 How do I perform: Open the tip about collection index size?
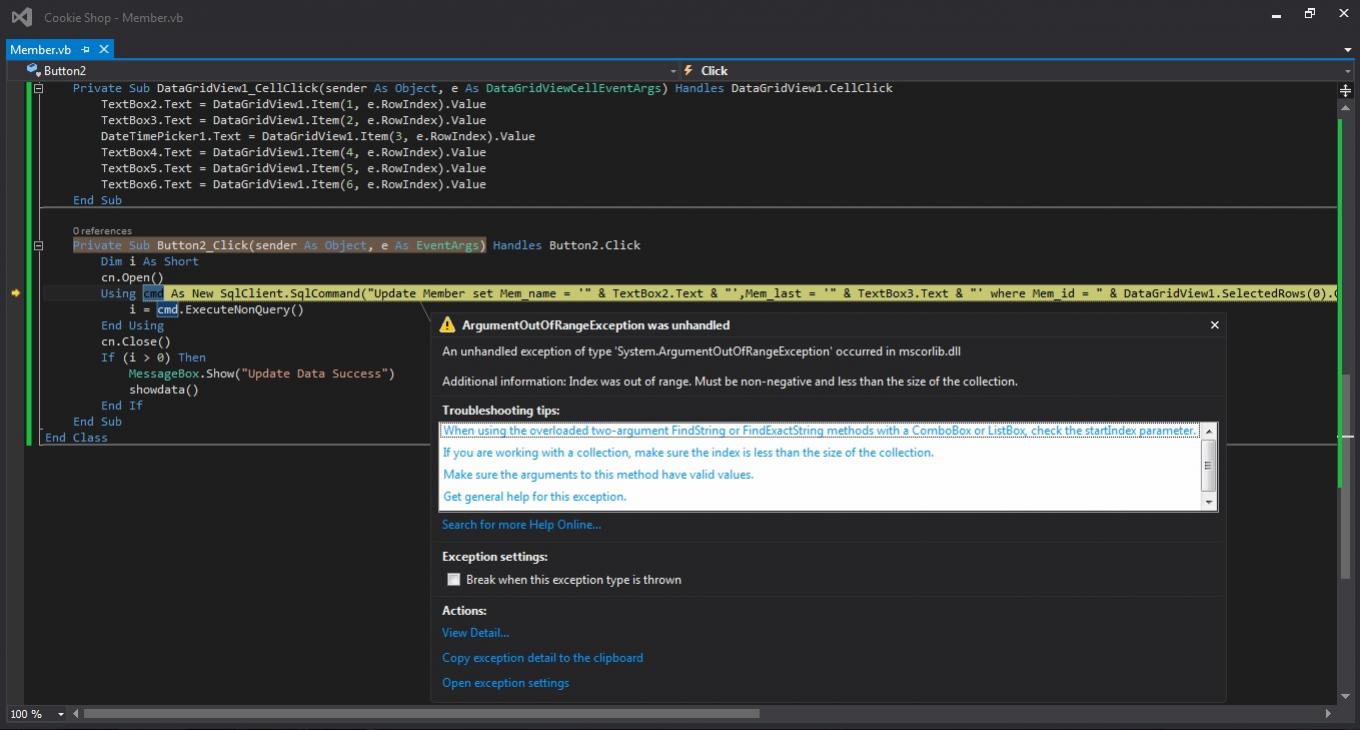coord(688,452)
